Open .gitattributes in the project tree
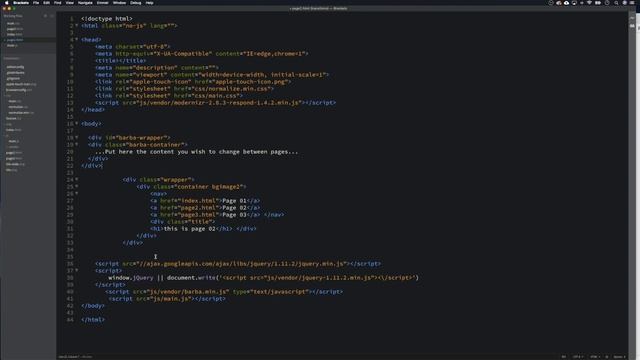 click(16, 73)
